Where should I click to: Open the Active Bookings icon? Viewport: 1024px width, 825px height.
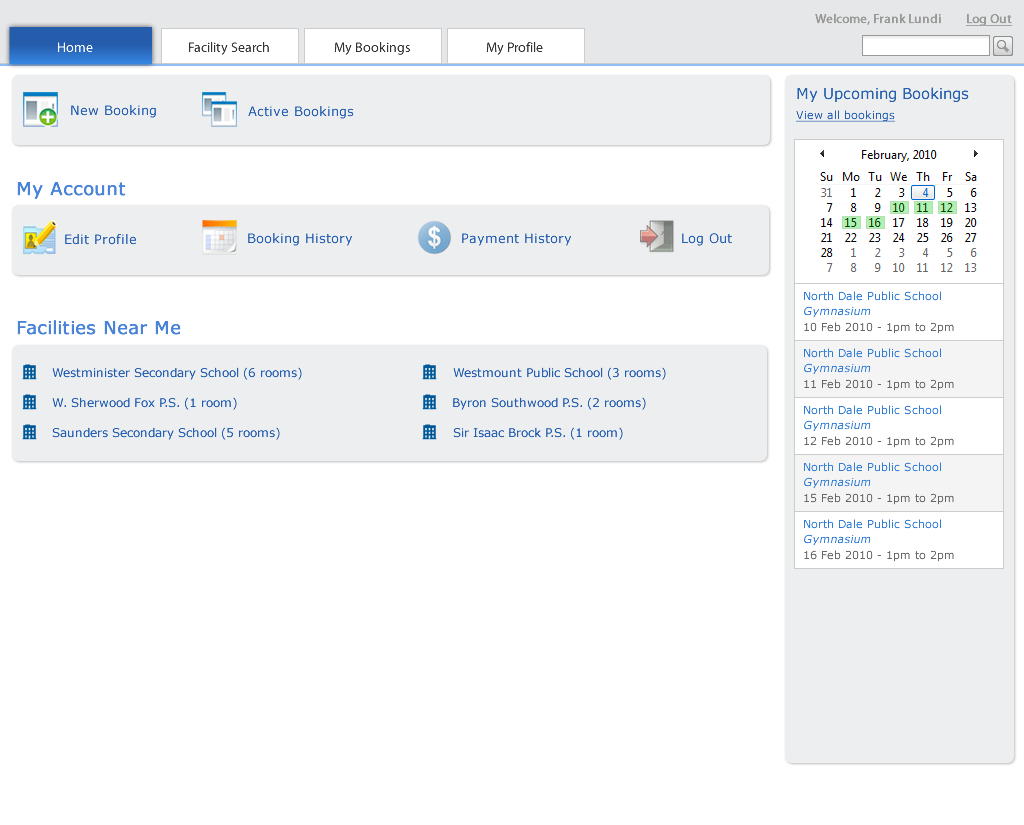coord(219,110)
